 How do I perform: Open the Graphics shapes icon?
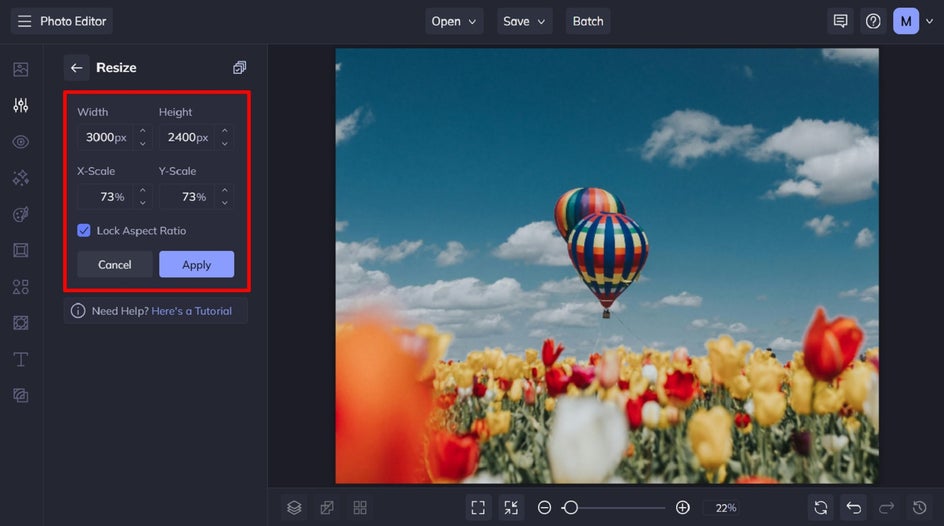pyautogui.click(x=20, y=286)
